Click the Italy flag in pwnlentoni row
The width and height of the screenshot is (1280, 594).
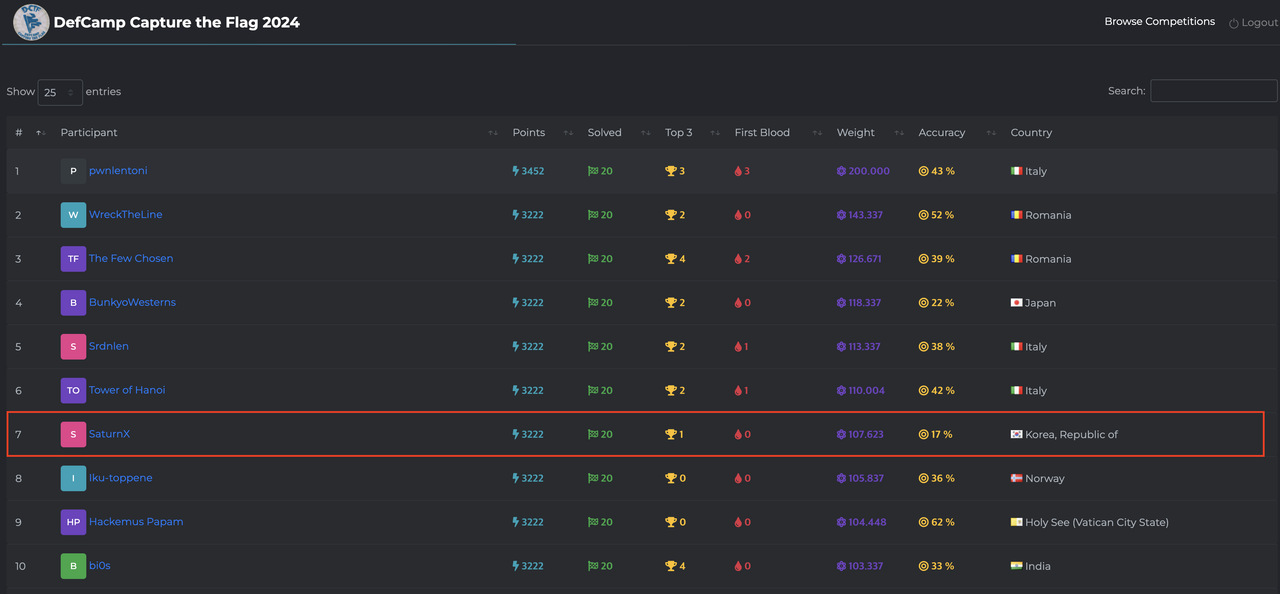pyautogui.click(x=1017, y=171)
